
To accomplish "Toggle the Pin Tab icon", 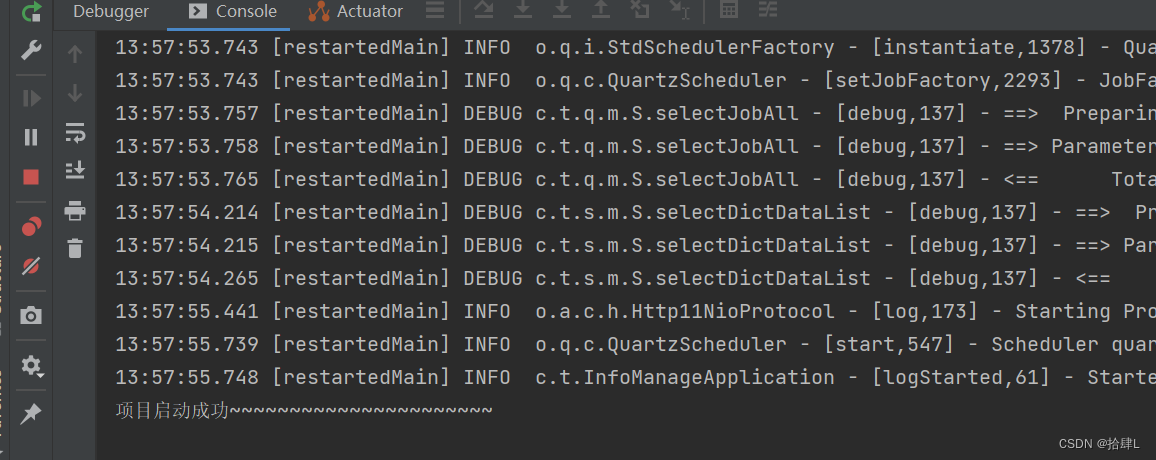I will click(x=31, y=414).
